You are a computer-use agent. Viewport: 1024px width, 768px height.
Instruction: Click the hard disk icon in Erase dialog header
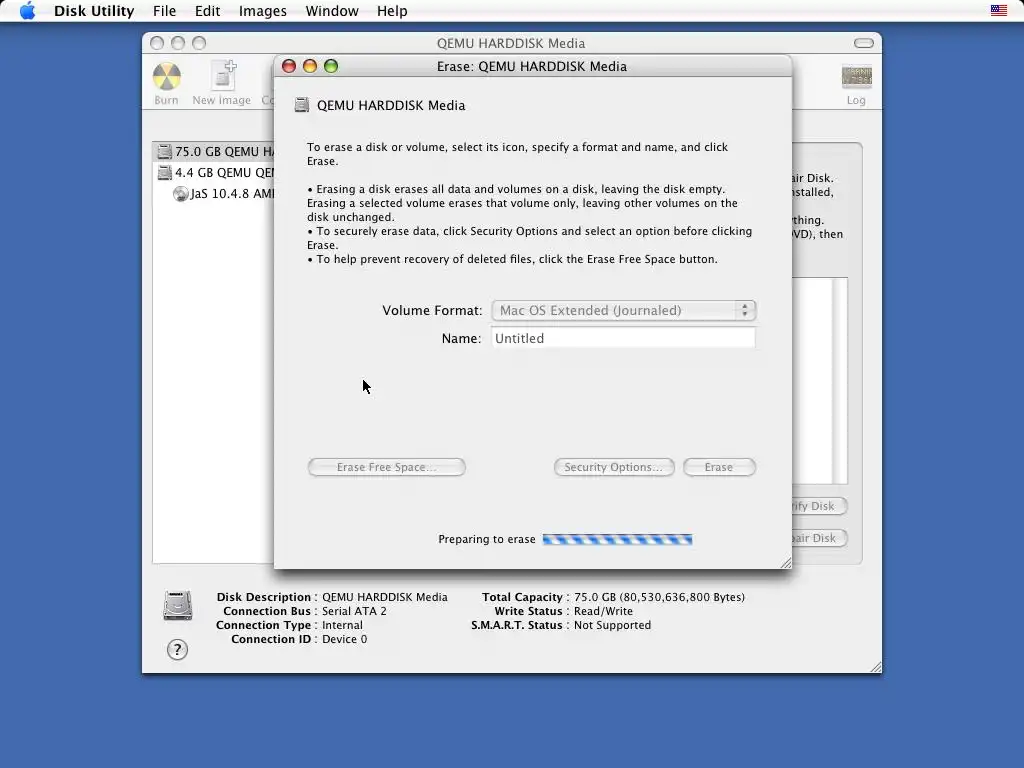pyautogui.click(x=302, y=105)
